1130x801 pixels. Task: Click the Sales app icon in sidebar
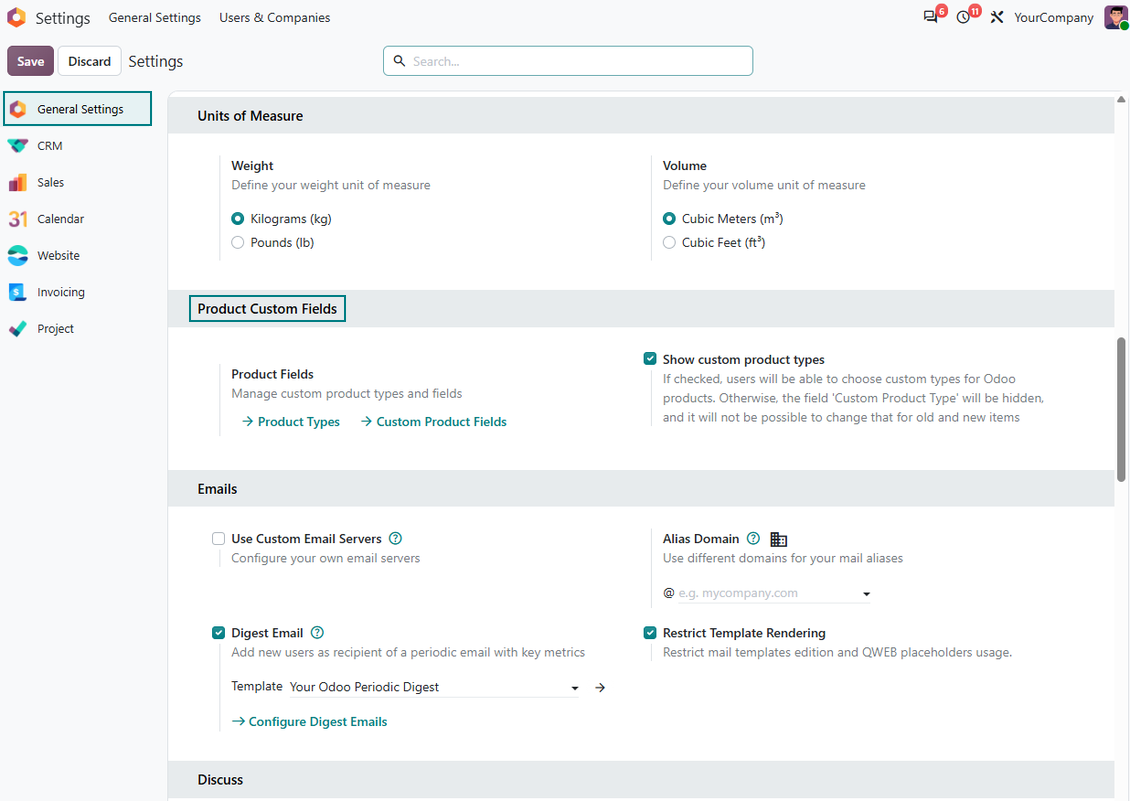18,182
